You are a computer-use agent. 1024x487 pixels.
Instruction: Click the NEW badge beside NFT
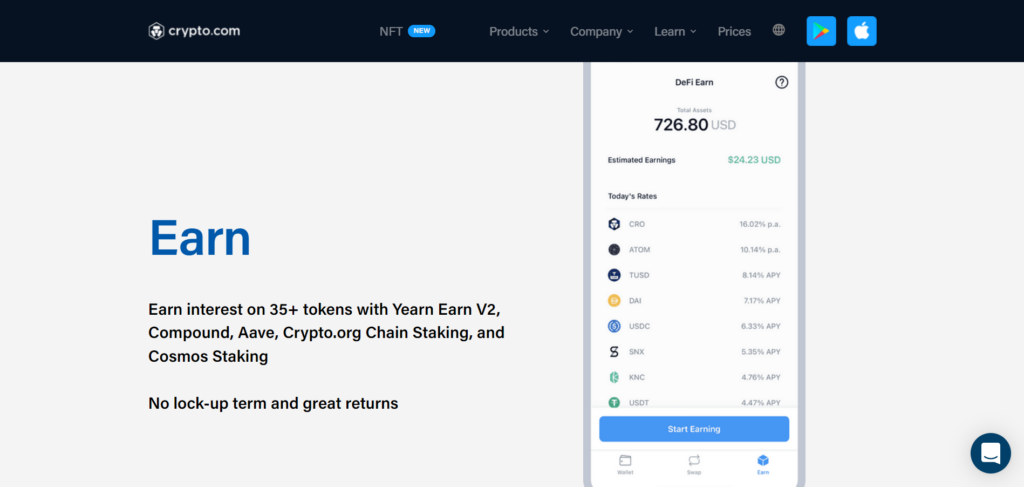pos(421,31)
